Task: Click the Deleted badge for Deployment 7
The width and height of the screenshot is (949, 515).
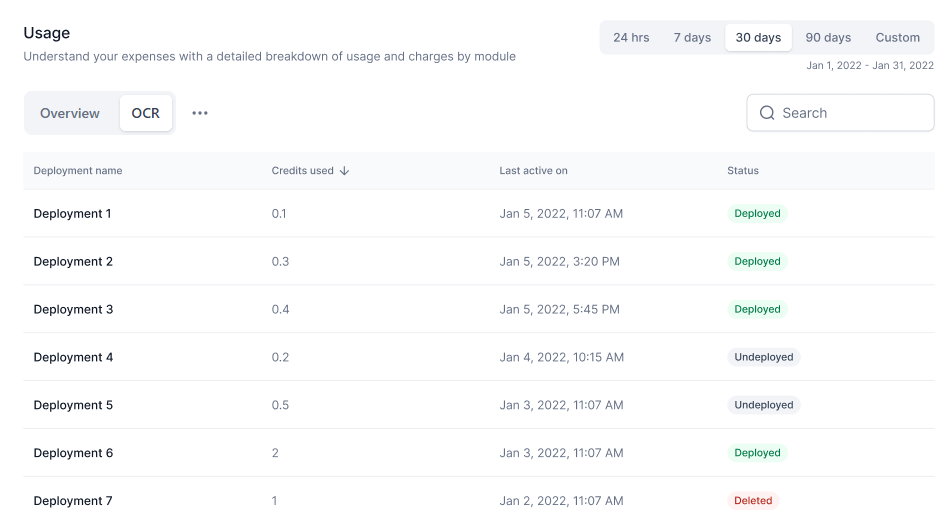Action: pos(753,500)
